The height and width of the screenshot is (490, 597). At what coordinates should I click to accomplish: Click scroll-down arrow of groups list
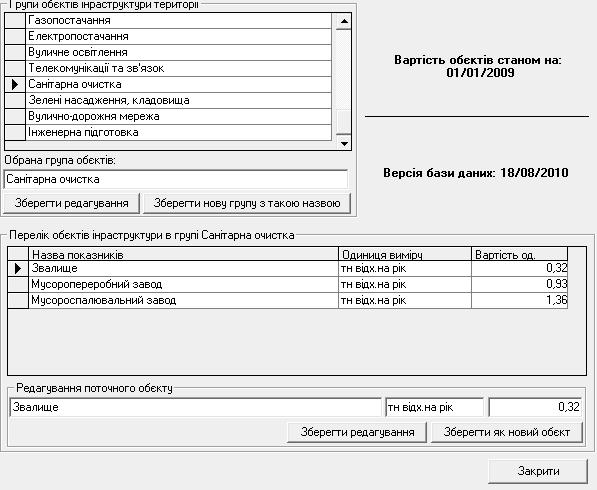[344, 143]
